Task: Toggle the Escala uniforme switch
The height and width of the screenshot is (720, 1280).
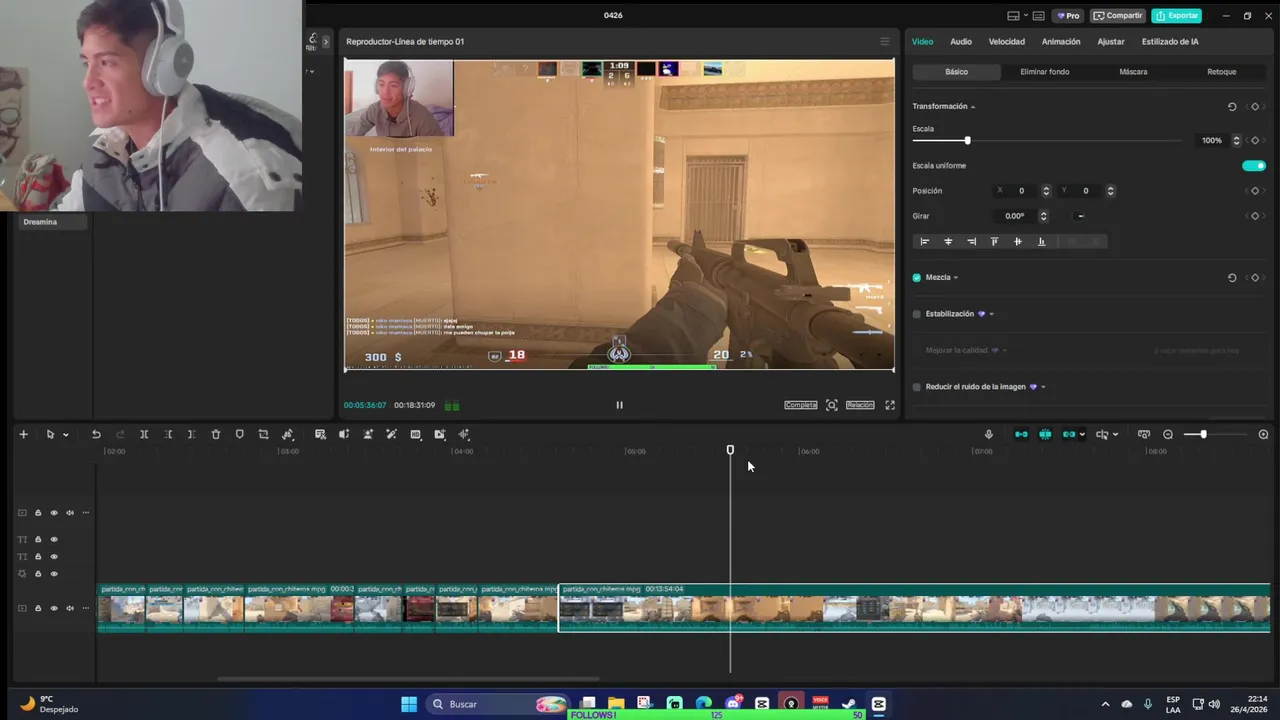Action: pyautogui.click(x=1254, y=166)
